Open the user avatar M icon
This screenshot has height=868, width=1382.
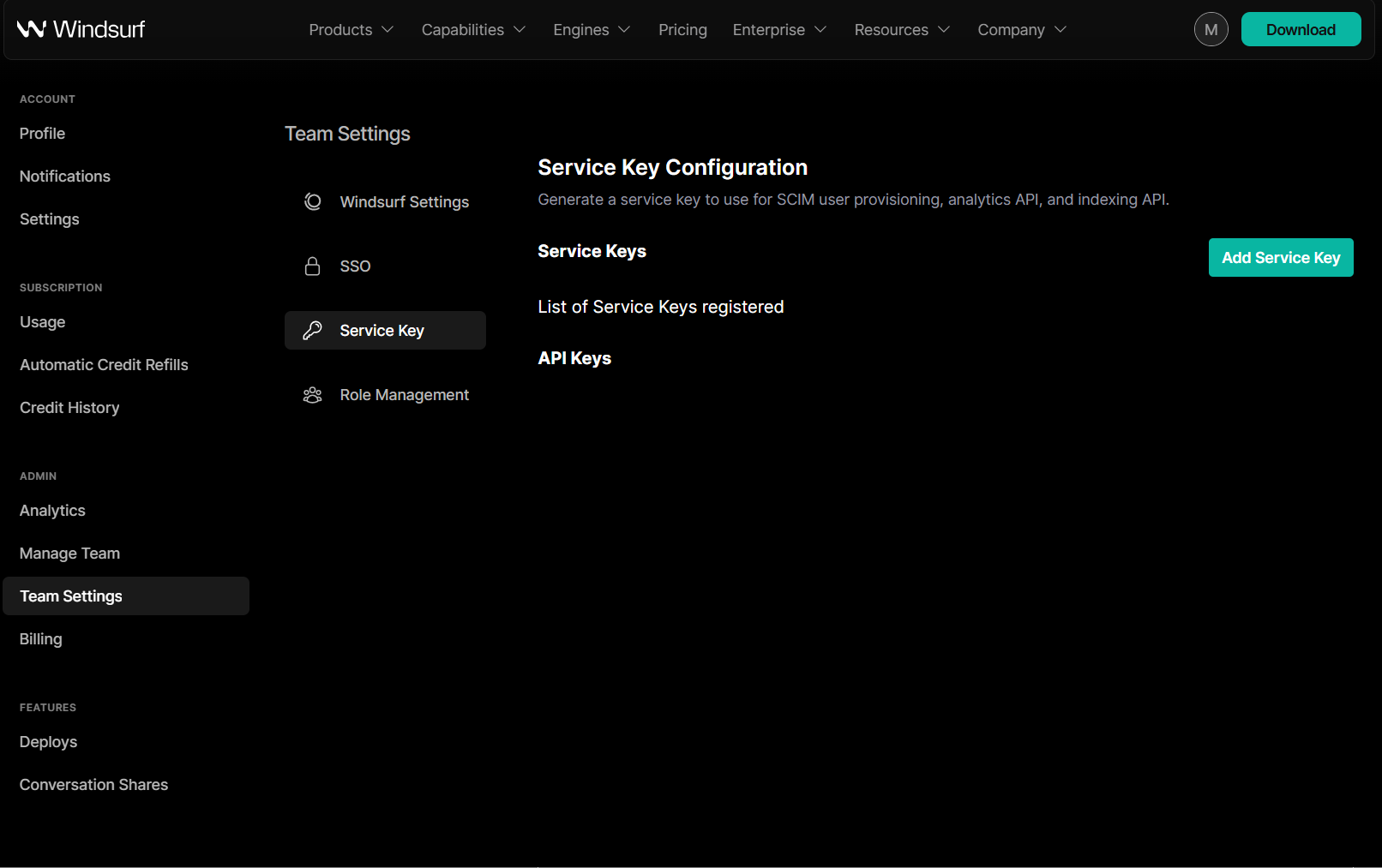(1211, 29)
